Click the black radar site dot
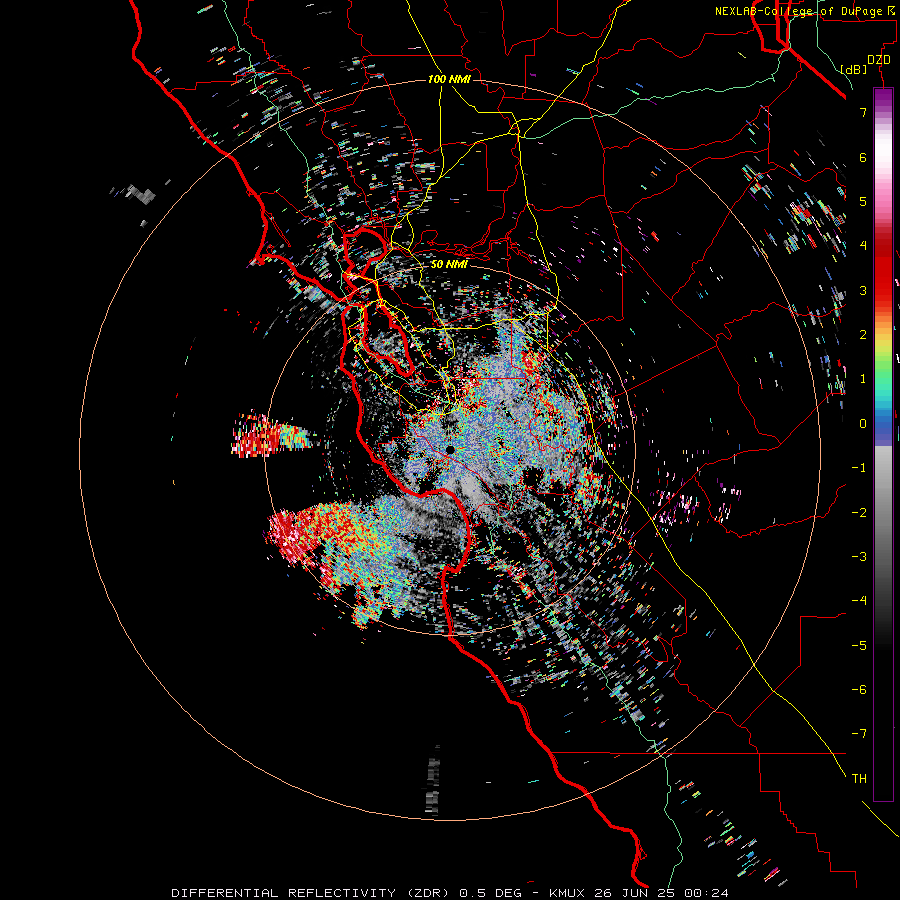 pos(451,450)
